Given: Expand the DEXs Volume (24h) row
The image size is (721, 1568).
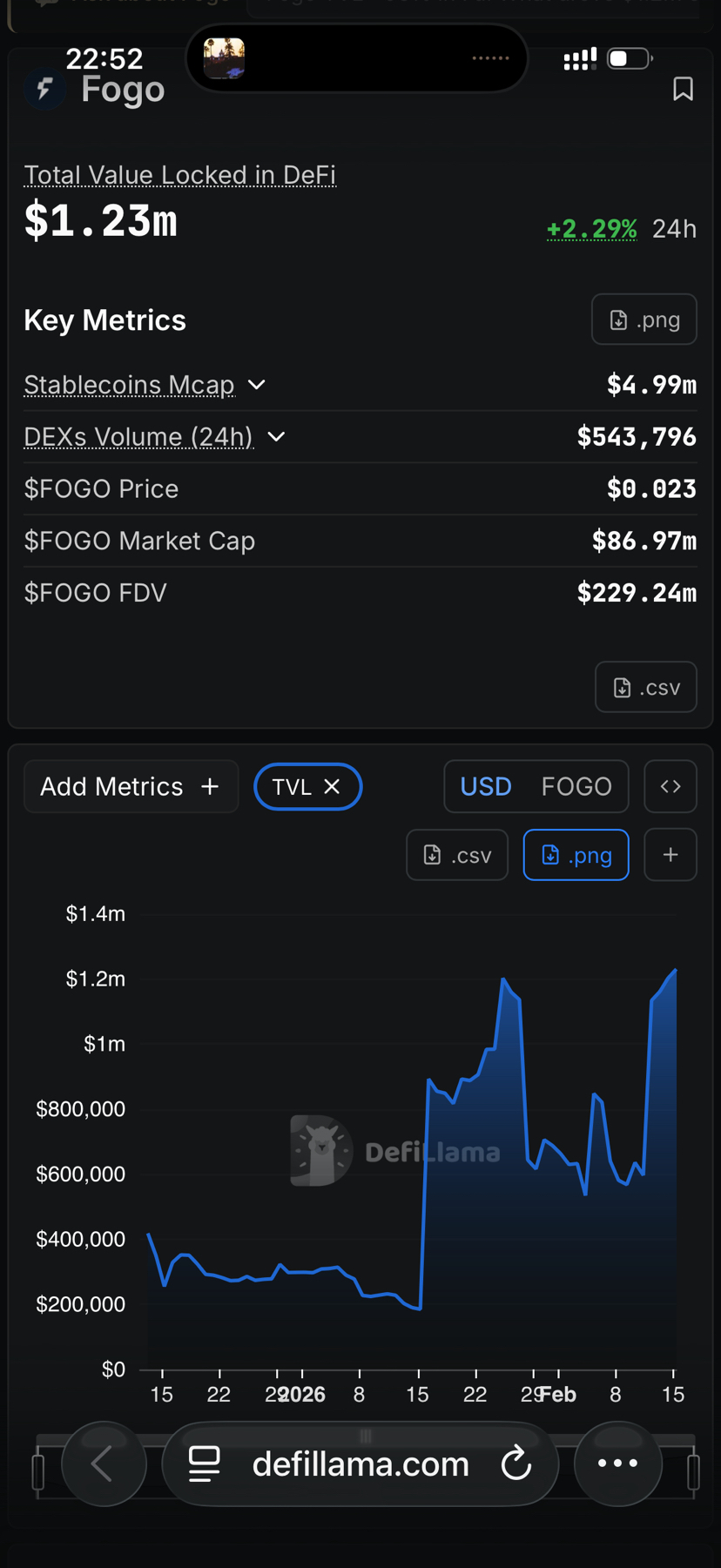Looking at the screenshot, I should pos(276,436).
